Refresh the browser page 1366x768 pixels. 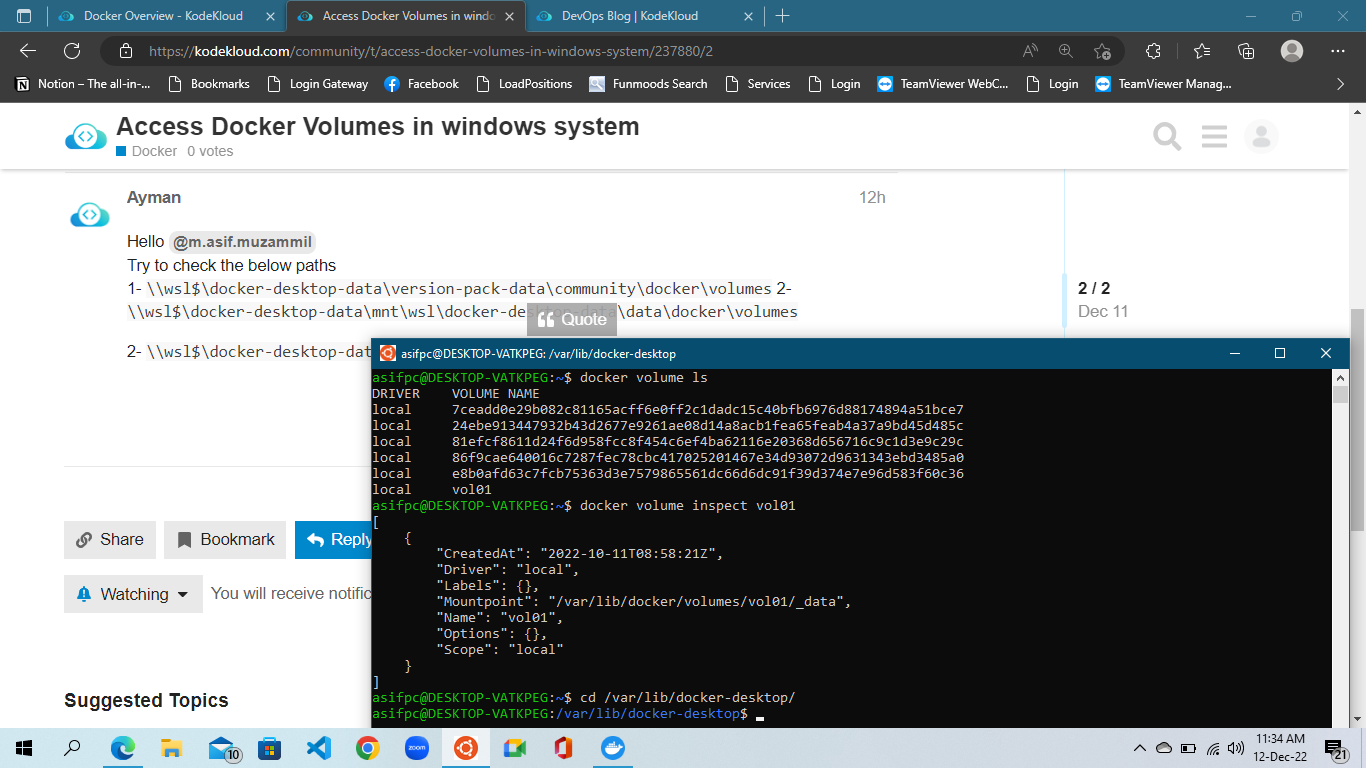pyautogui.click(x=72, y=51)
